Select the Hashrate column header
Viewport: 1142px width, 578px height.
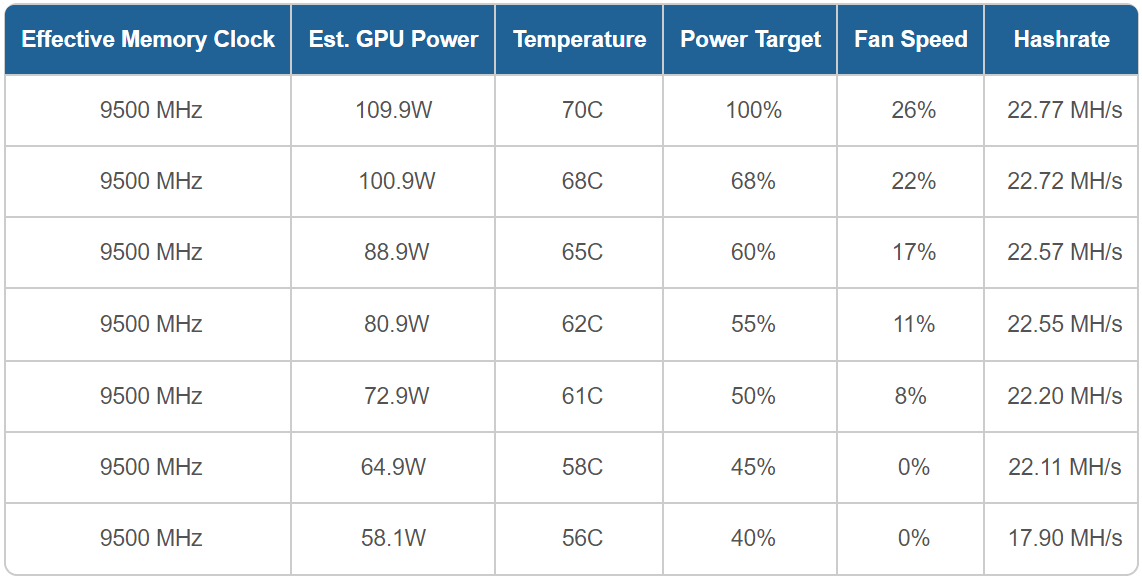coord(1061,39)
